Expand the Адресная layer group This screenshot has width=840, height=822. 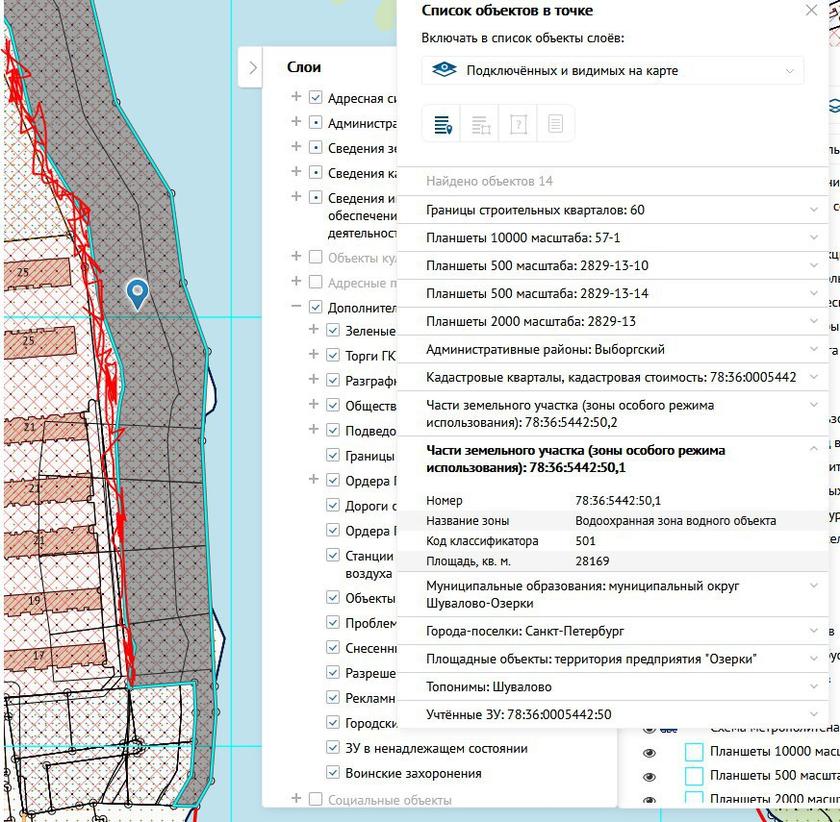click(296, 96)
